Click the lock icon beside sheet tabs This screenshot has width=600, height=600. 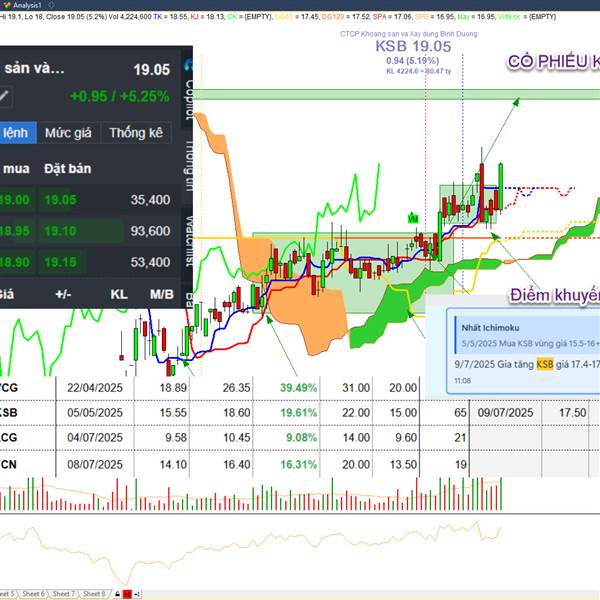click(x=117, y=594)
